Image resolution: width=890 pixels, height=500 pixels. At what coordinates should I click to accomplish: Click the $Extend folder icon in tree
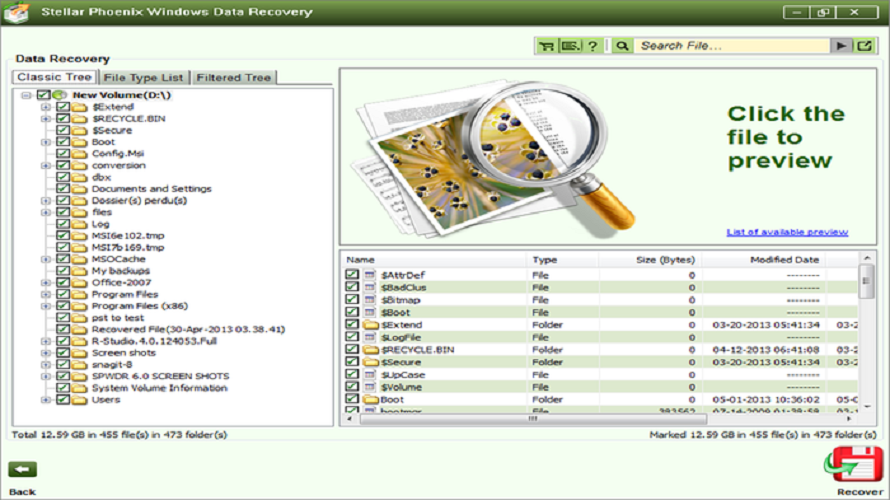pos(79,107)
